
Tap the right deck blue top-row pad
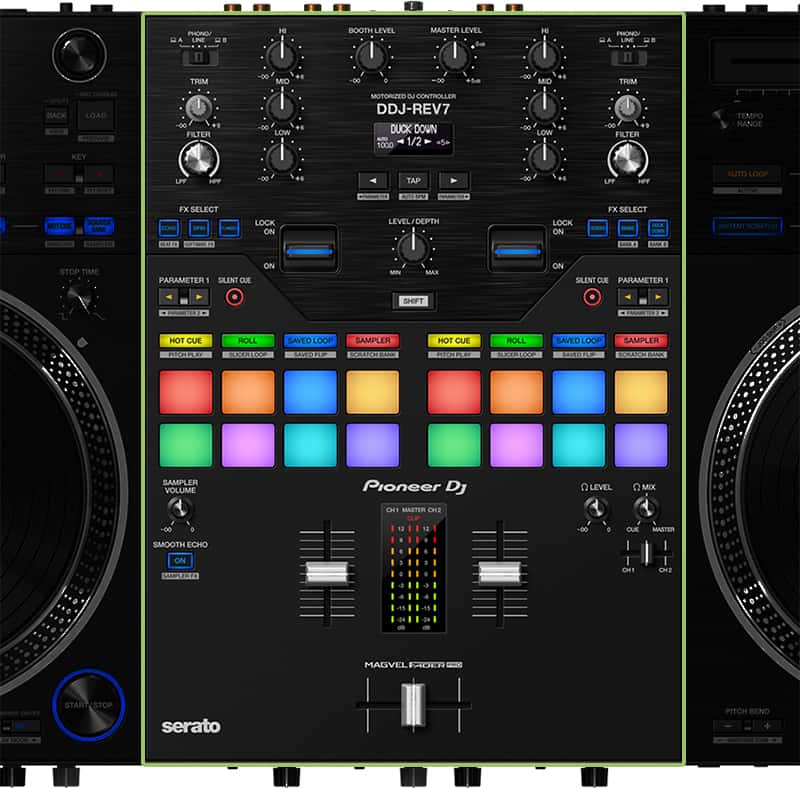(579, 392)
